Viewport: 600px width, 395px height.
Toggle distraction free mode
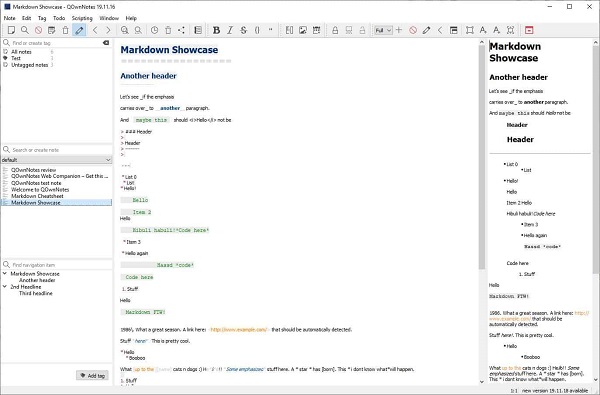[x=470, y=30]
